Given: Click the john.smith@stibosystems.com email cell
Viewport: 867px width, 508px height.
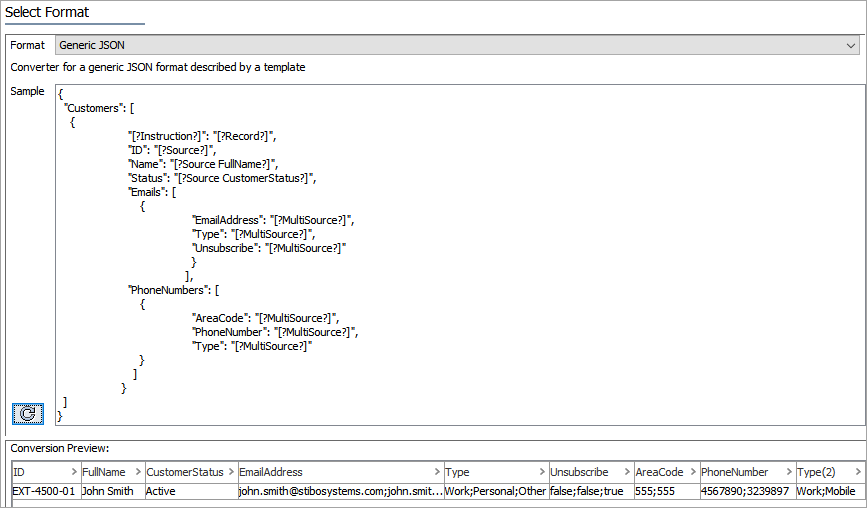Looking at the screenshot, I should tap(340, 491).
